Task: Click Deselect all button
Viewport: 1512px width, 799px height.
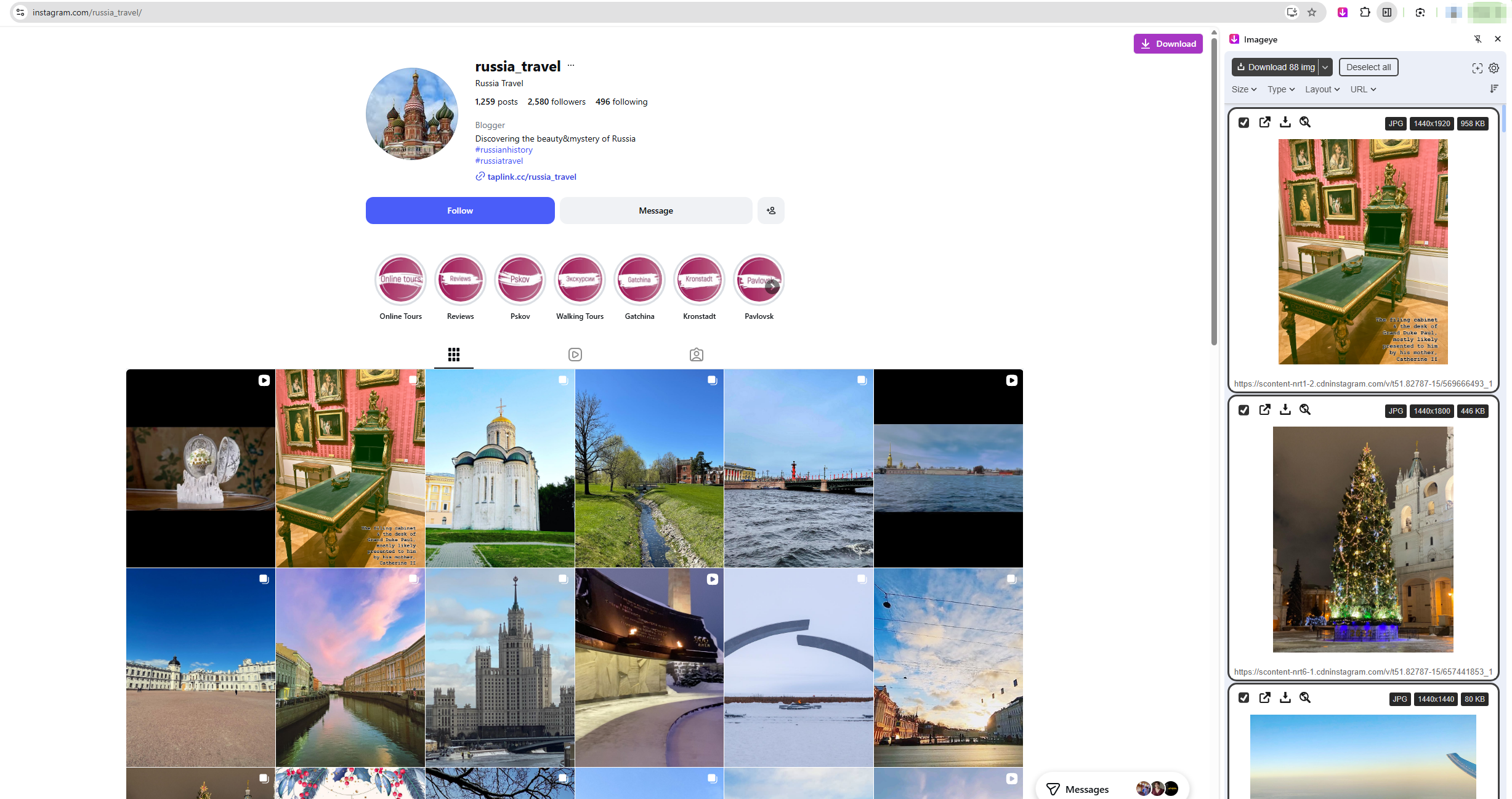Action: click(x=1368, y=67)
